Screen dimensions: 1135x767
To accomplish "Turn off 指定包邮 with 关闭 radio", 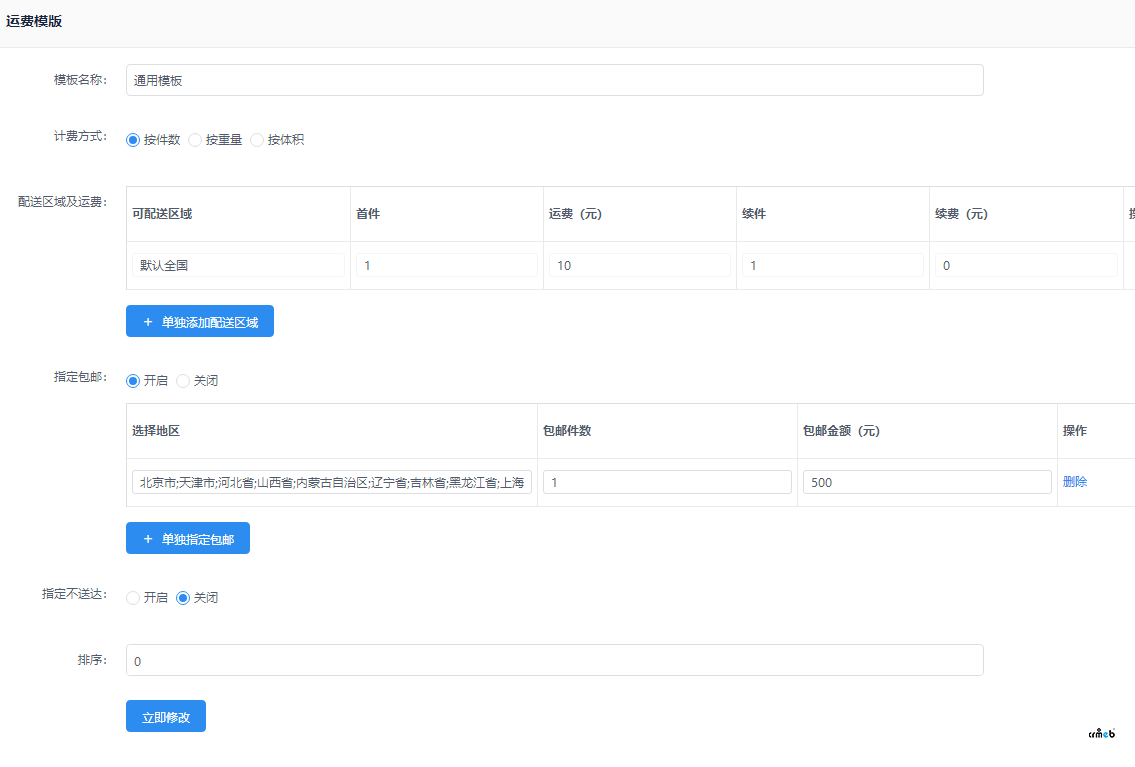I will pyautogui.click(x=183, y=381).
